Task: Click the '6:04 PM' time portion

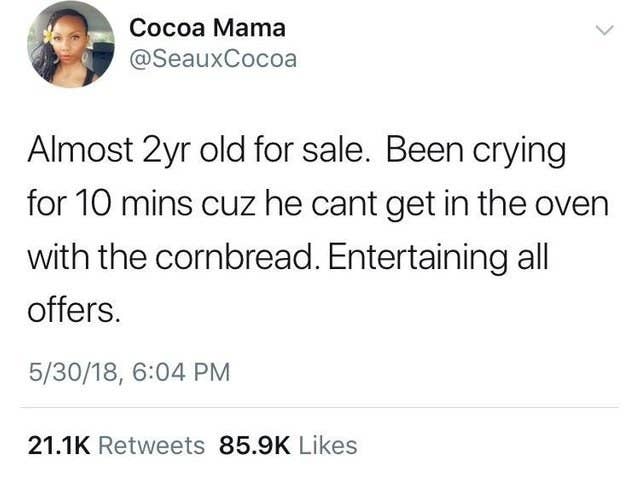Action: (182, 372)
